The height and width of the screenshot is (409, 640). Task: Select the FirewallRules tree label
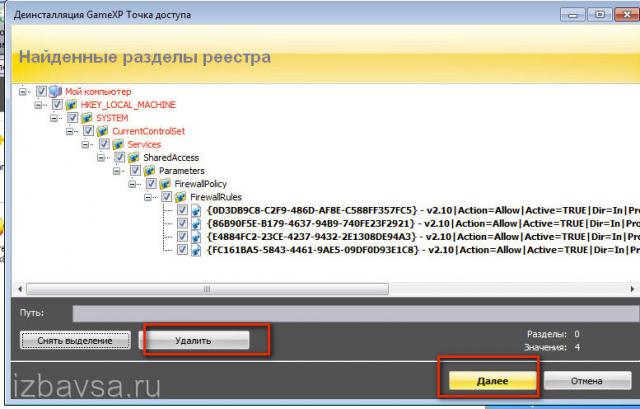coord(216,197)
